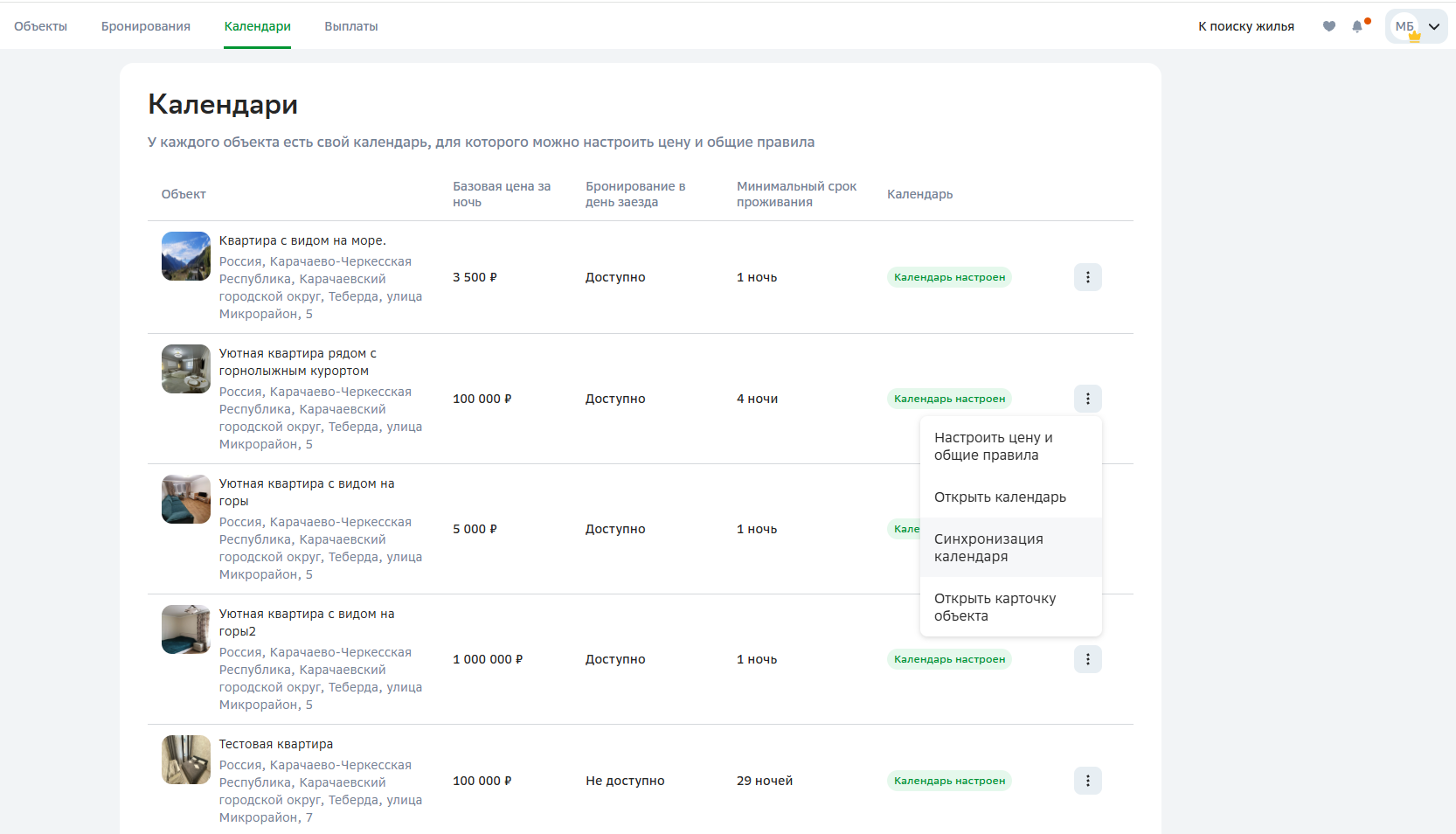Switch to the Бронирования tab
This screenshot has height=834, width=1456.
pos(146,26)
